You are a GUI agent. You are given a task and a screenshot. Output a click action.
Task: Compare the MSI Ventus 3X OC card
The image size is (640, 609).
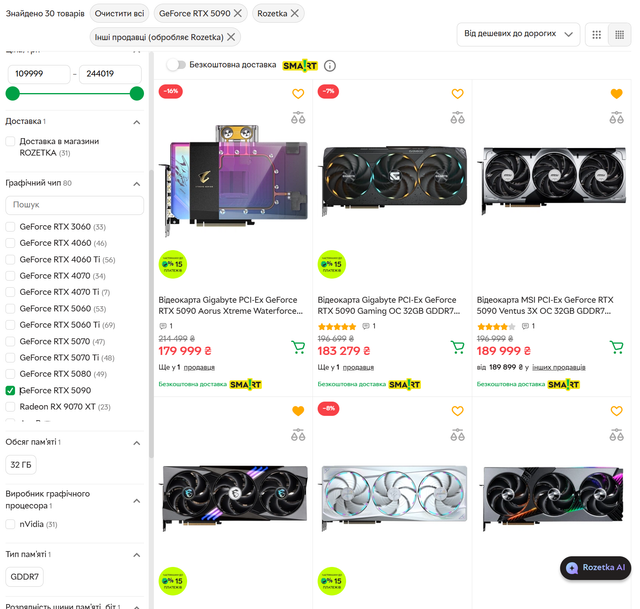tap(616, 118)
